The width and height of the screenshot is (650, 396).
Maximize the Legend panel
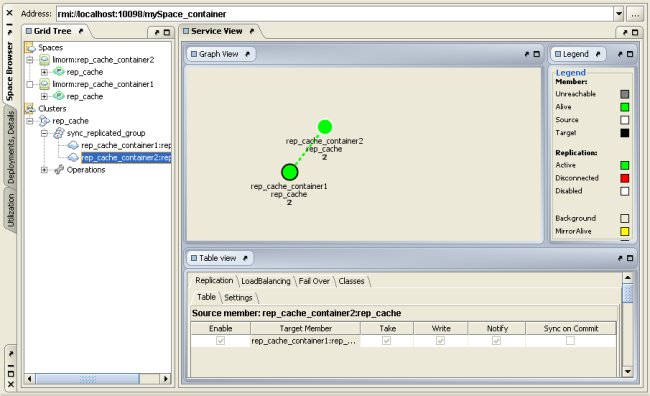coord(630,54)
